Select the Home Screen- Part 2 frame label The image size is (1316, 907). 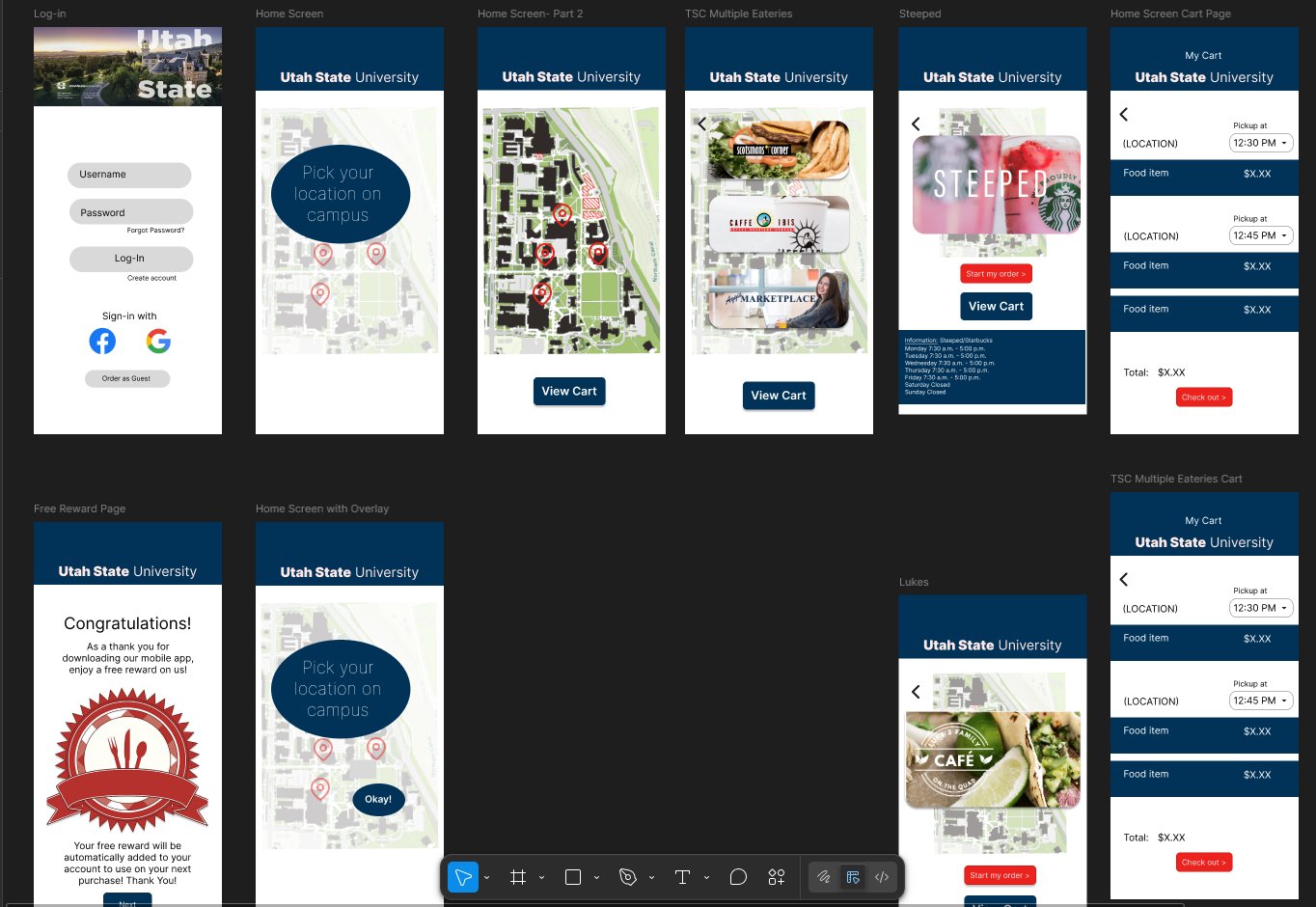click(531, 14)
